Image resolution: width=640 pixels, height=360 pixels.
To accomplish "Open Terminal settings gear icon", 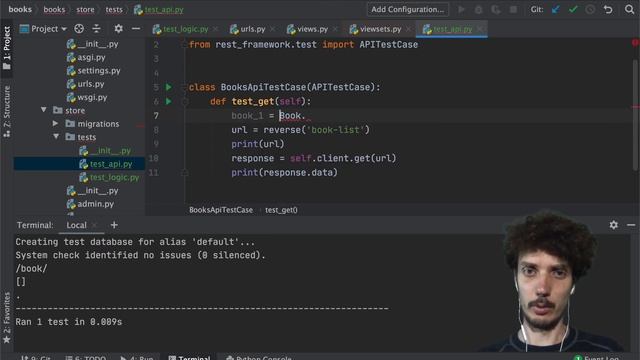I will click(613, 225).
